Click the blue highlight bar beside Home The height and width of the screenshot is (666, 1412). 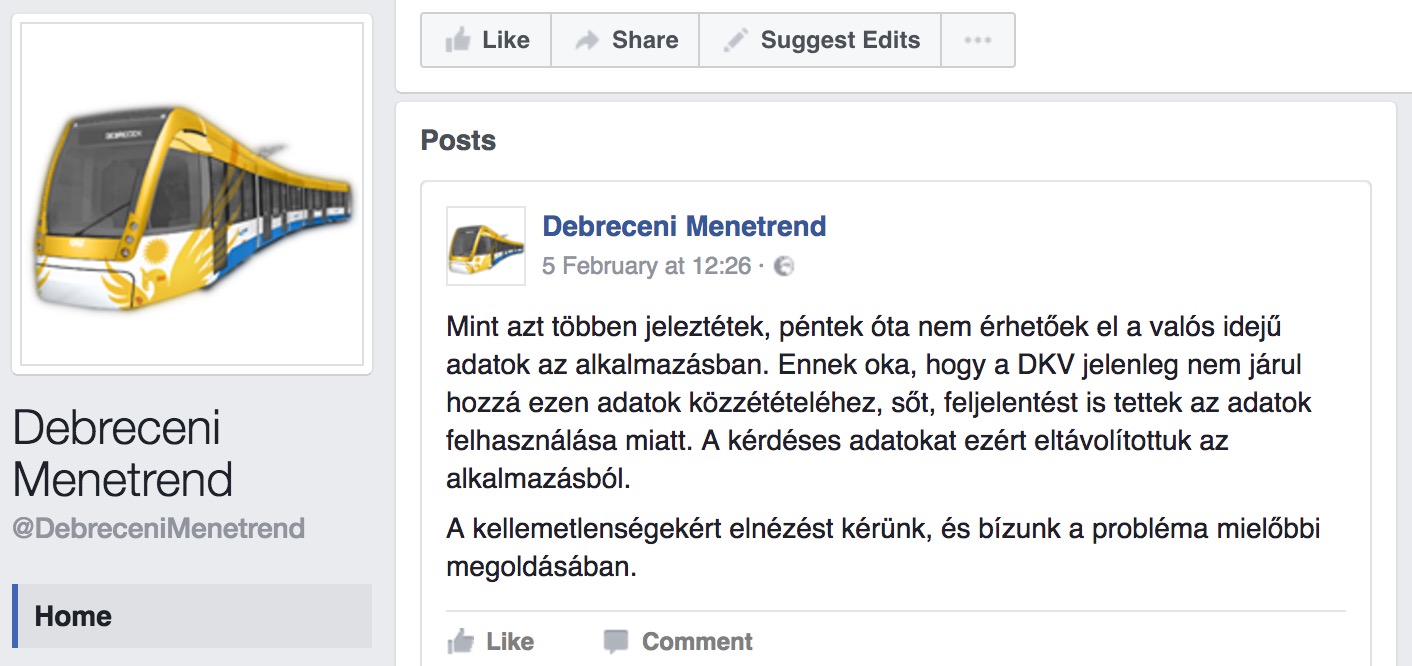click(14, 616)
